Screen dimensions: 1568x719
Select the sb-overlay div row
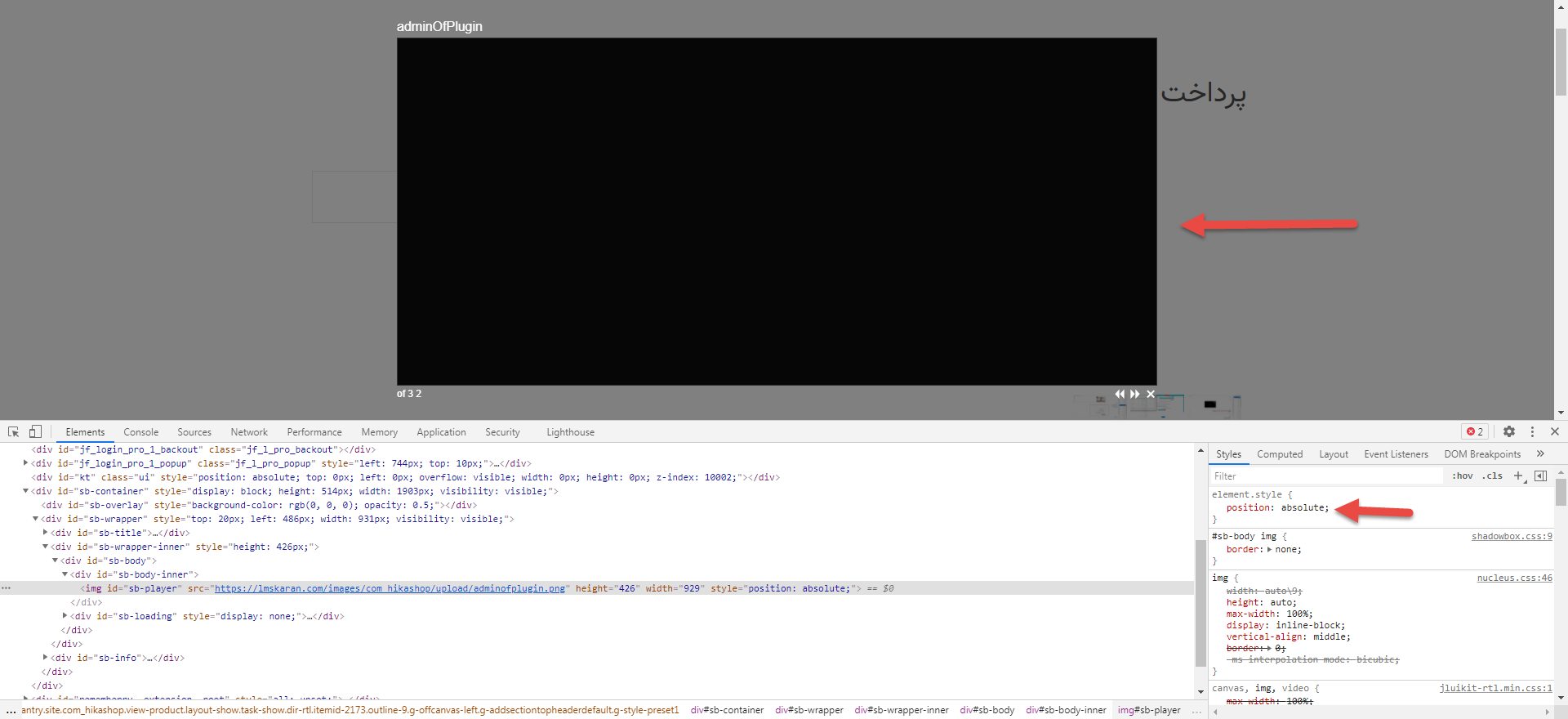click(596, 505)
